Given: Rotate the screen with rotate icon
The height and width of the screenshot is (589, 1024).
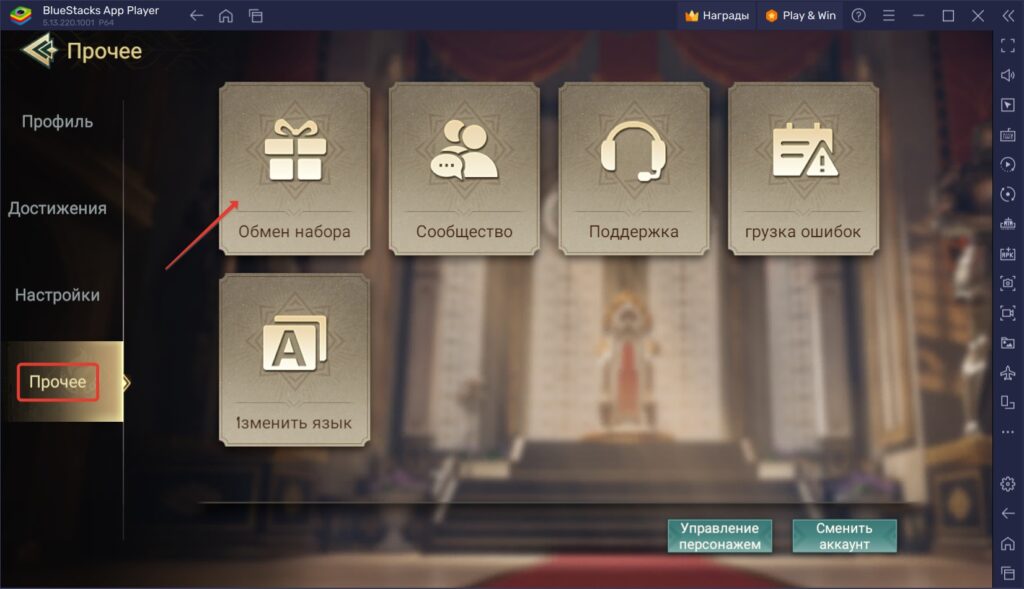Looking at the screenshot, I should point(1008,192).
